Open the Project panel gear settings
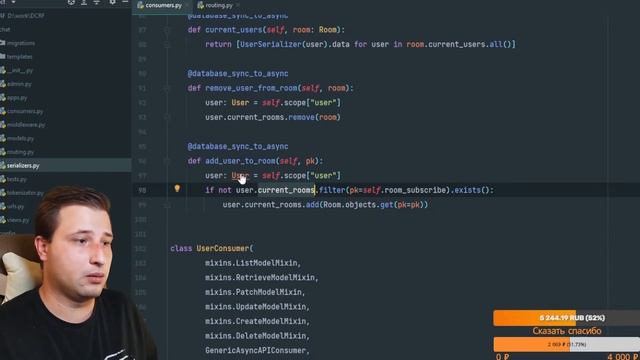Viewport: 640px width, 360px height. point(112,2)
